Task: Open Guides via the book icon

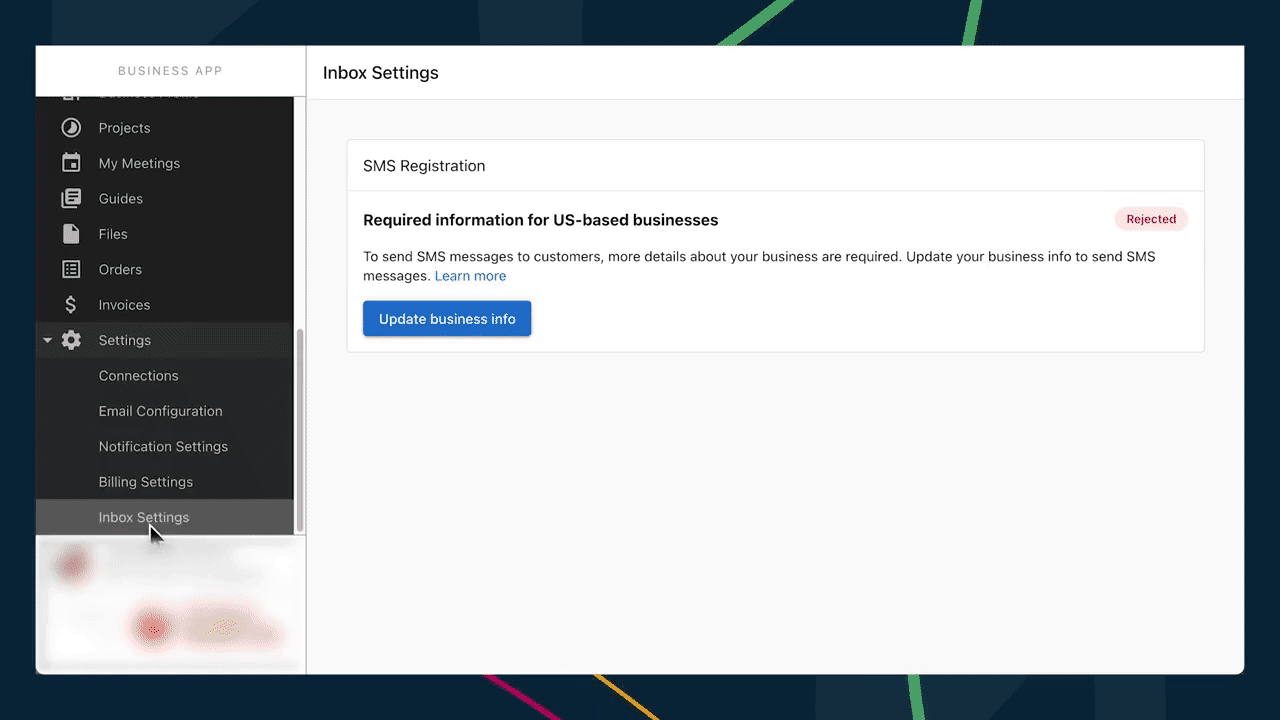Action: click(x=70, y=198)
